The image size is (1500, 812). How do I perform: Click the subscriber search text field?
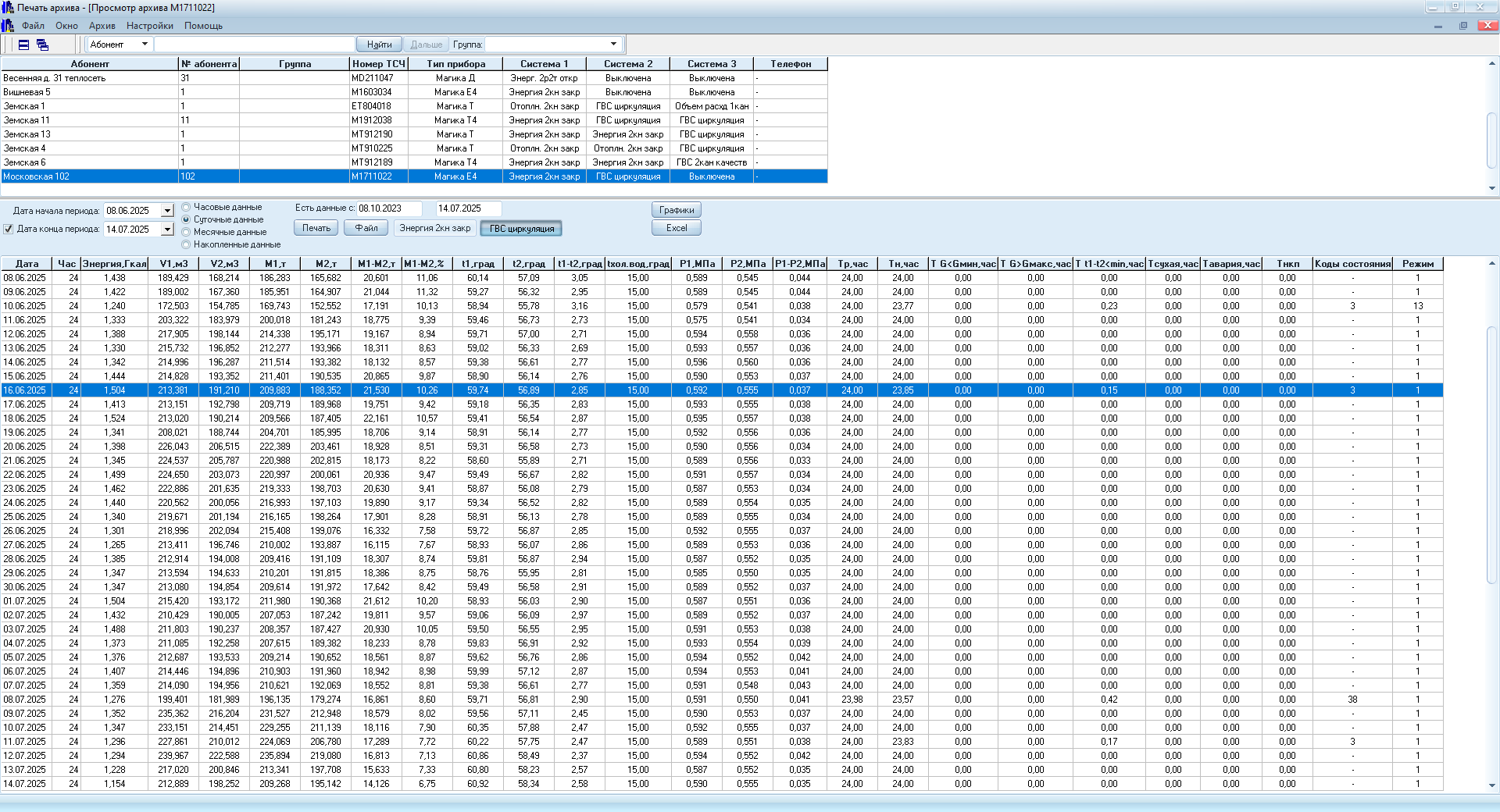coord(254,45)
